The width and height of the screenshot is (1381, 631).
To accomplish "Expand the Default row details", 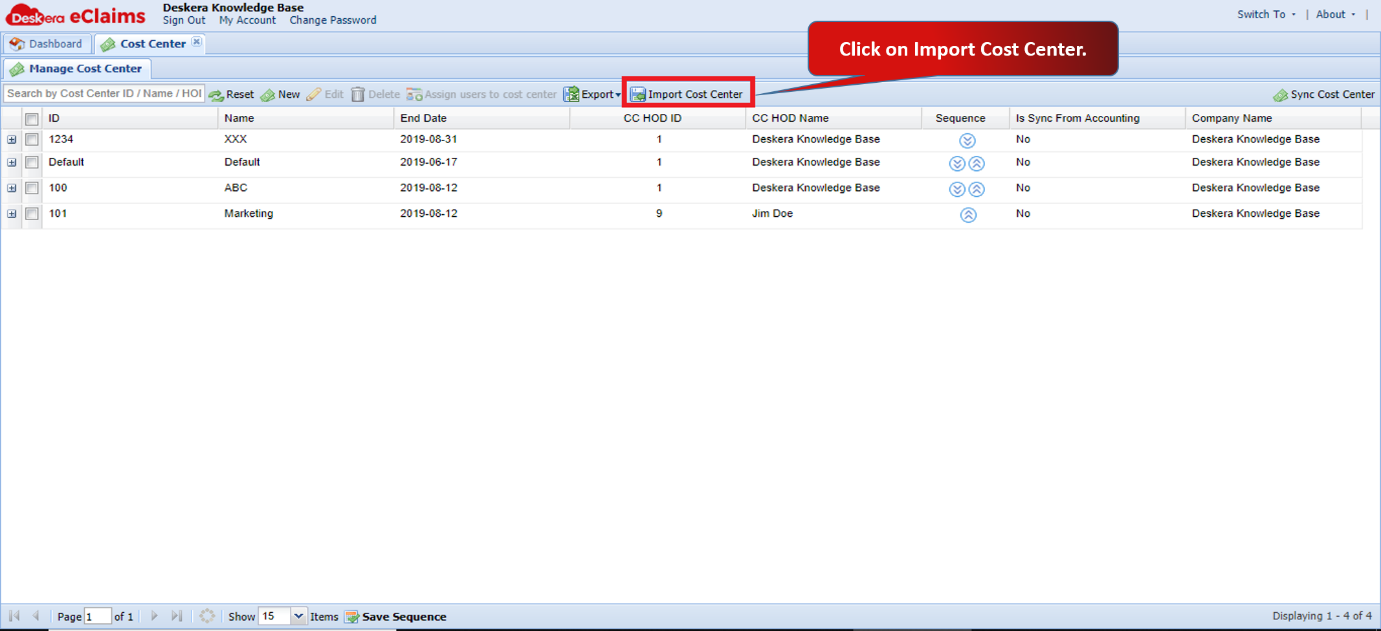I will pyautogui.click(x=12, y=162).
